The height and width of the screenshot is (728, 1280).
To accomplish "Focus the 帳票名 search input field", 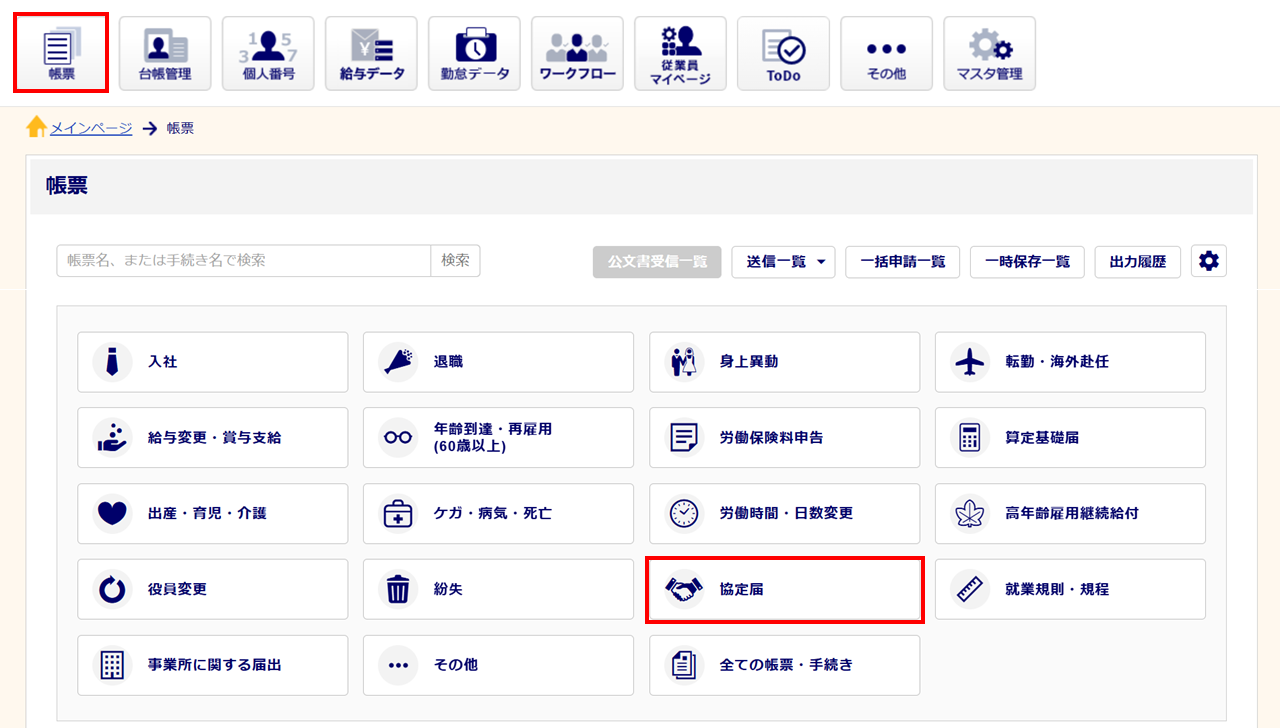I will coord(244,261).
